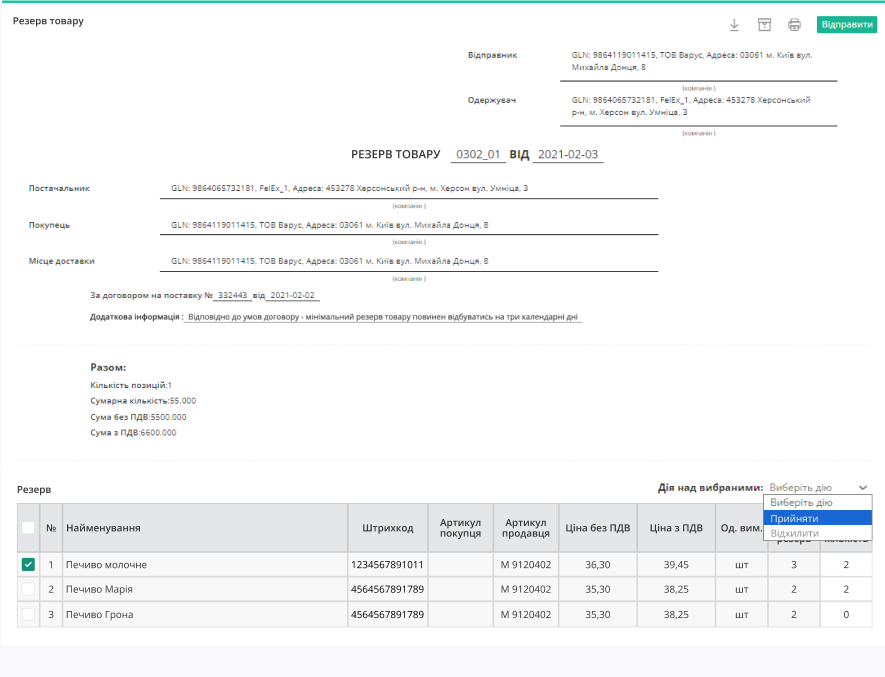Viewport: 885px width, 677px height.
Task: Click Сума без ПДВ:5500.000 total
Action: pos(138,417)
